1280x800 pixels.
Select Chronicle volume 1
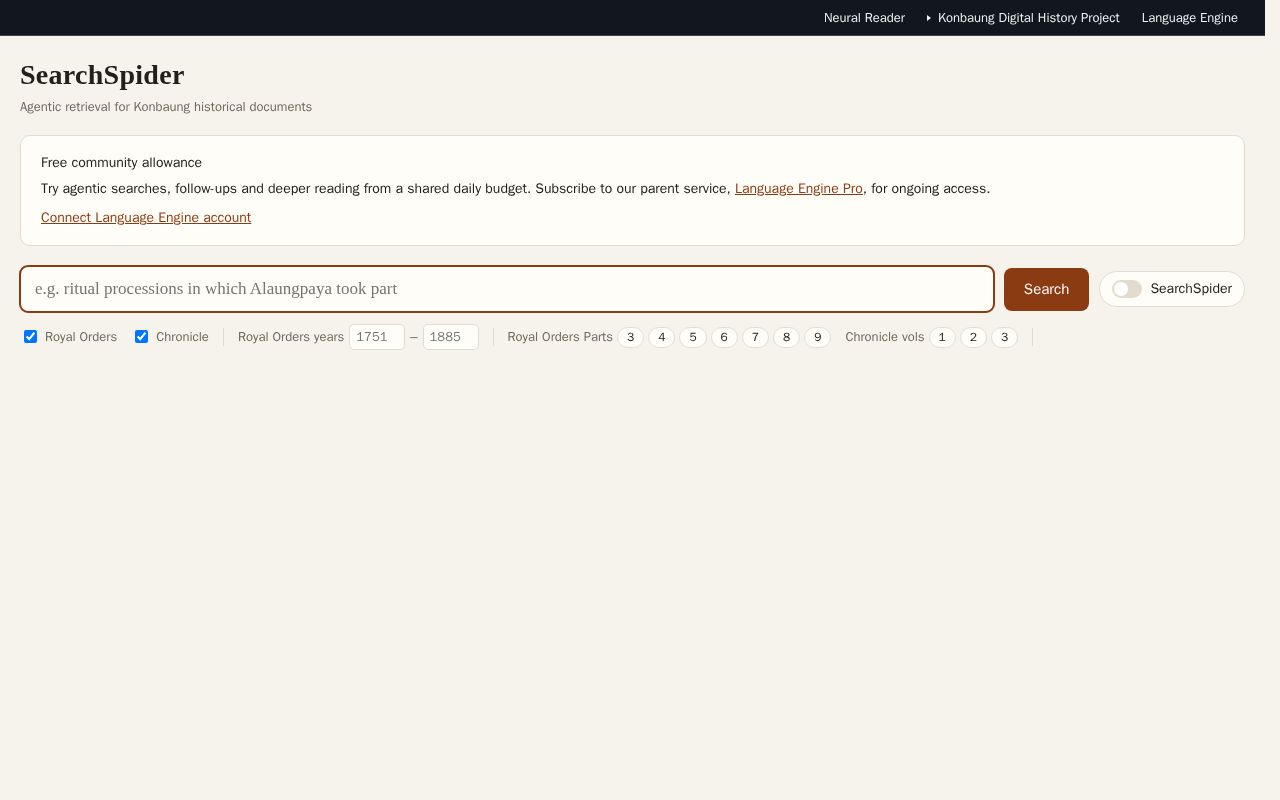pos(942,337)
